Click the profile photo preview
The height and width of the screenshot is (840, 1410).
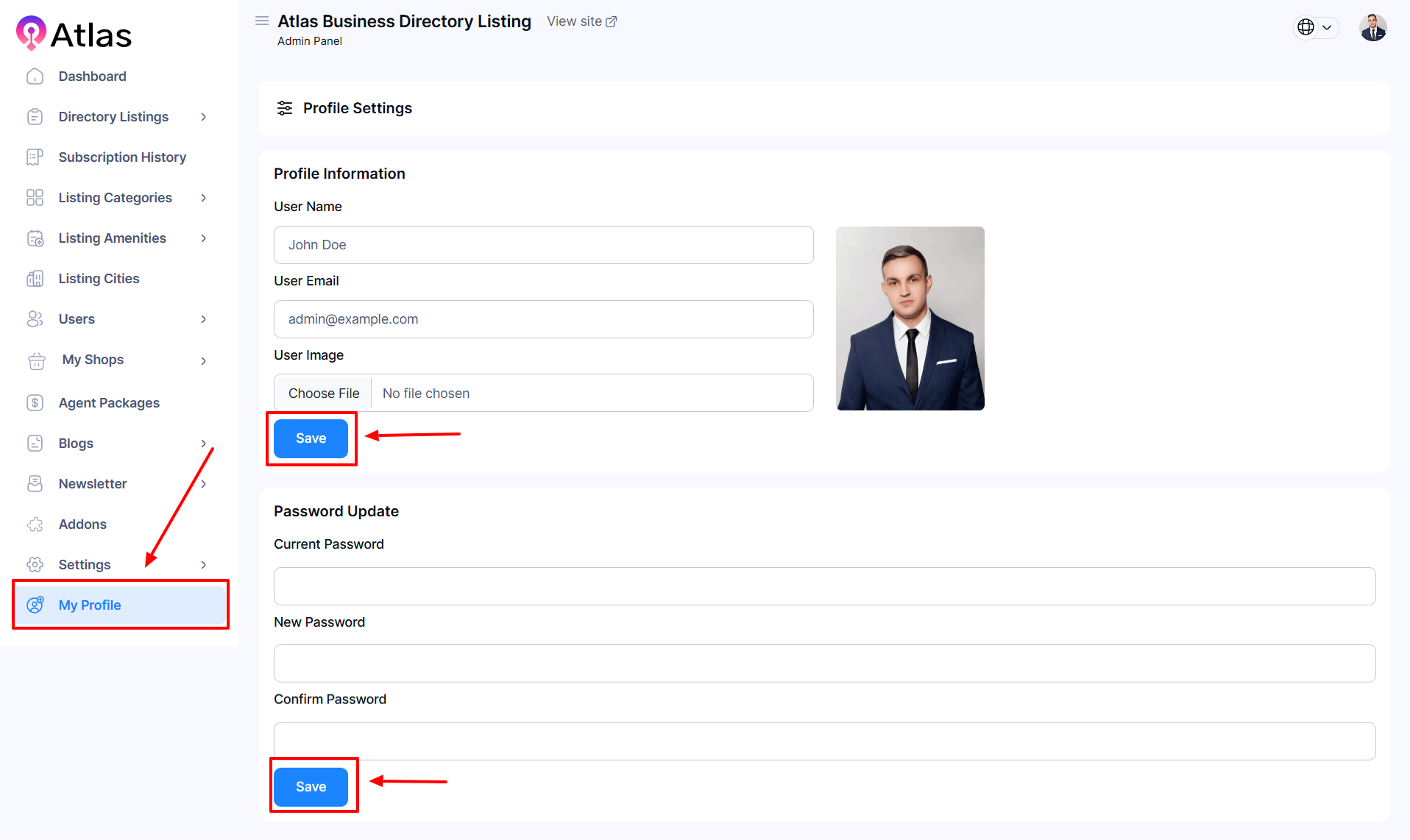pyautogui.click(x=910, y=318)
